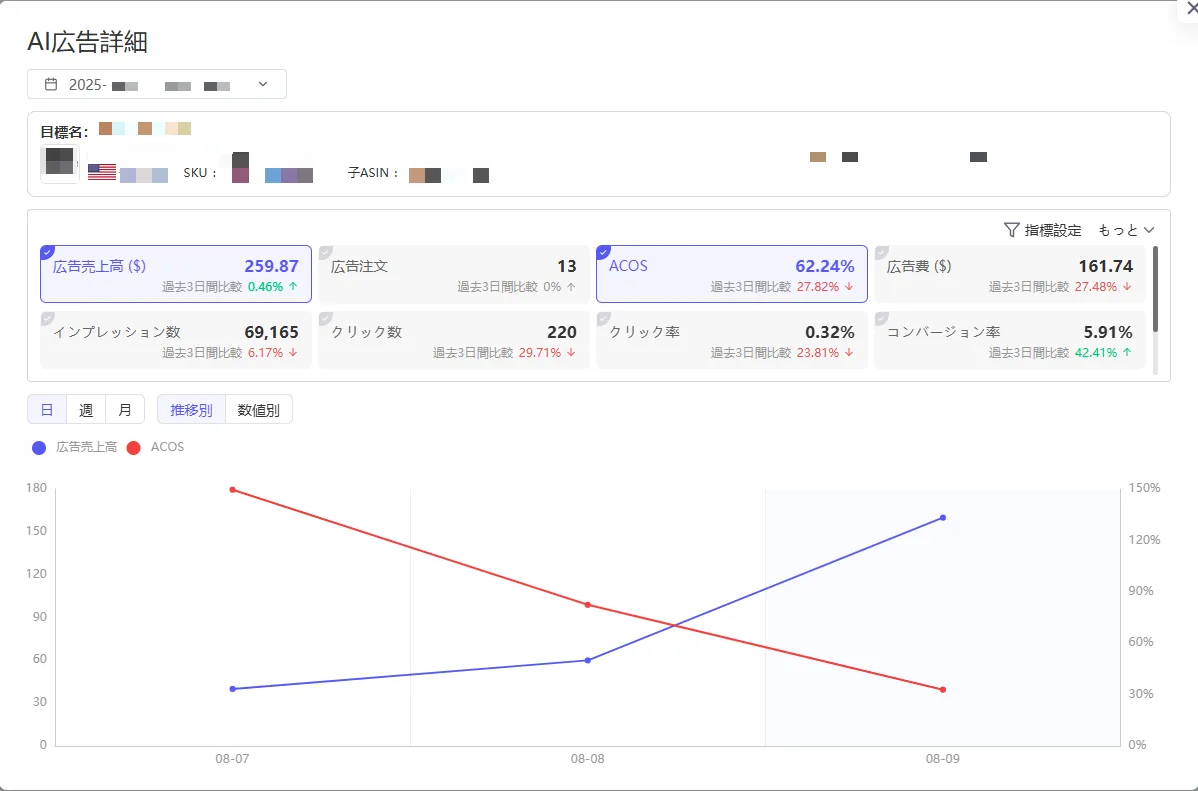The width and height of the screenshot is (1198, 791).
Task: Toggle the 広告売上高 ($) metric card
Action: pos(176,274)
